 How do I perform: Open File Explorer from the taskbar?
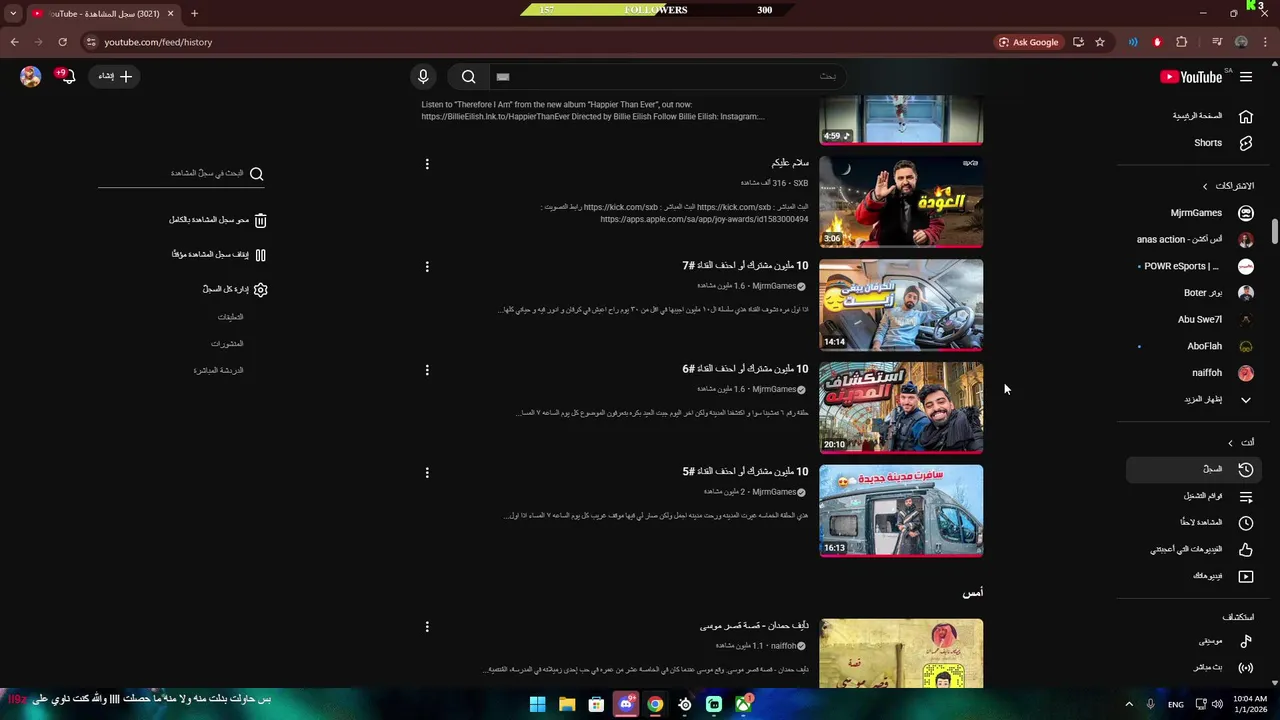click(567, 704)
